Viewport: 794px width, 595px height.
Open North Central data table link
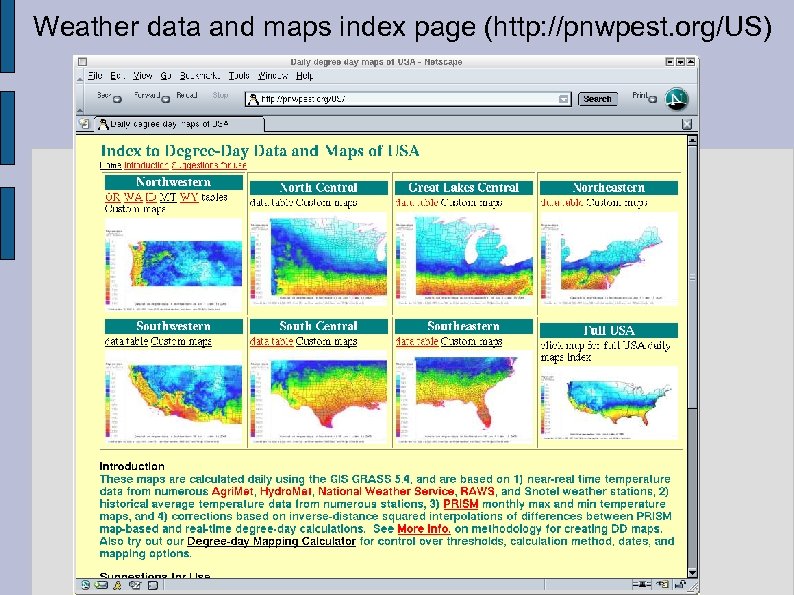(x=272, y=203)
